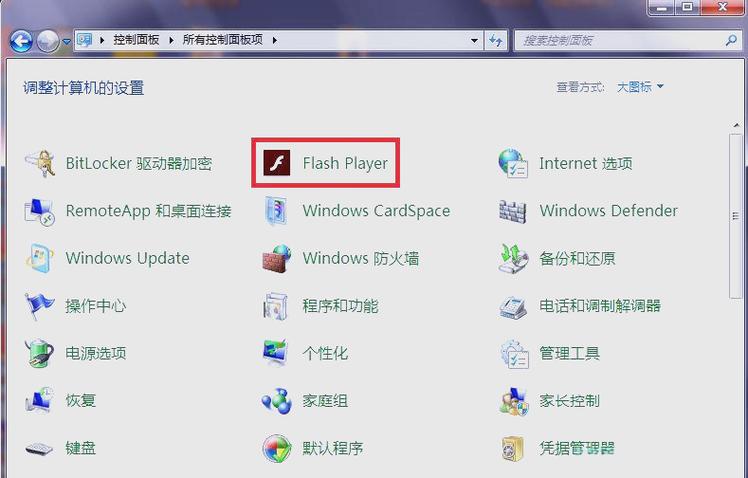Expand the address bar history dropdown
Screen dimensions: 748x478
click(474, 41)
